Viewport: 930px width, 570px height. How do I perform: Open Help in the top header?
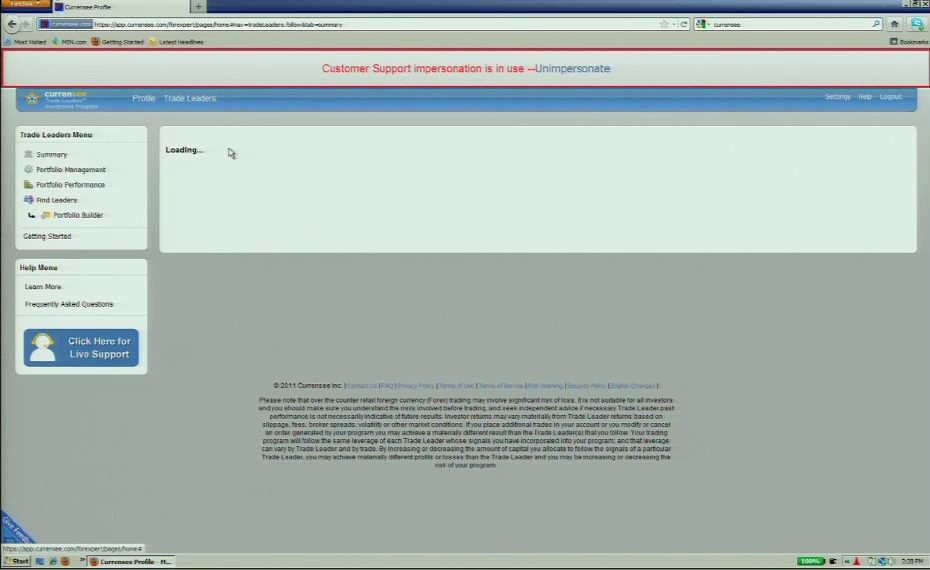tap(865, 97)
